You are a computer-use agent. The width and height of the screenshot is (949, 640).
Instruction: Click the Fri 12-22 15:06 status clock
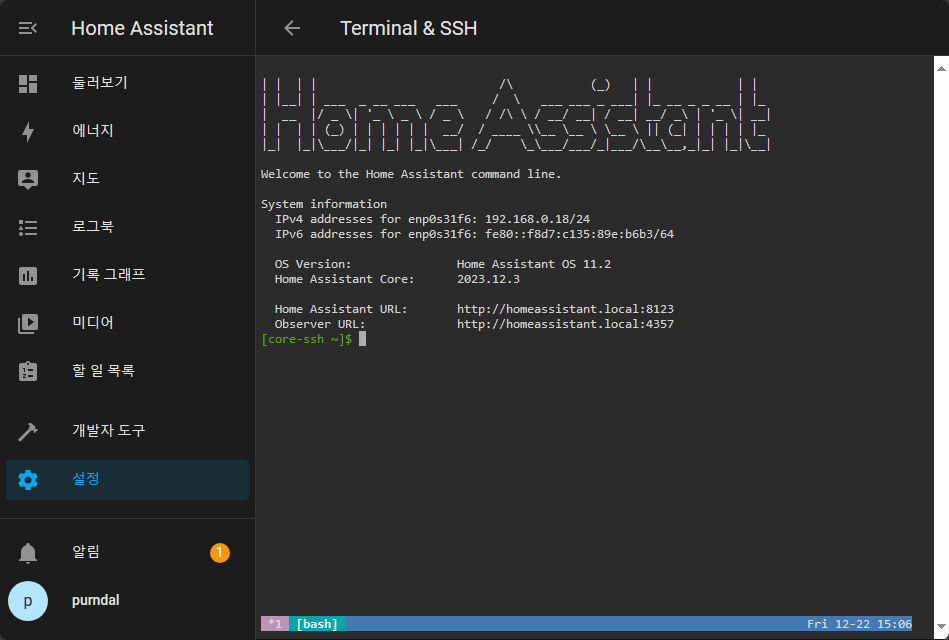click(859, 624)
